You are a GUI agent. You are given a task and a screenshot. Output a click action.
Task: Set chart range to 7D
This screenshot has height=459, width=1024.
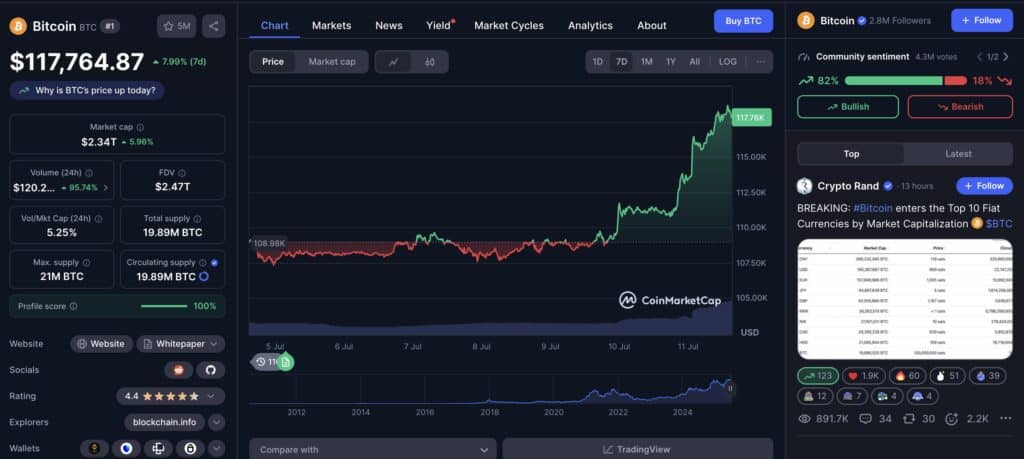coord(621,61)
